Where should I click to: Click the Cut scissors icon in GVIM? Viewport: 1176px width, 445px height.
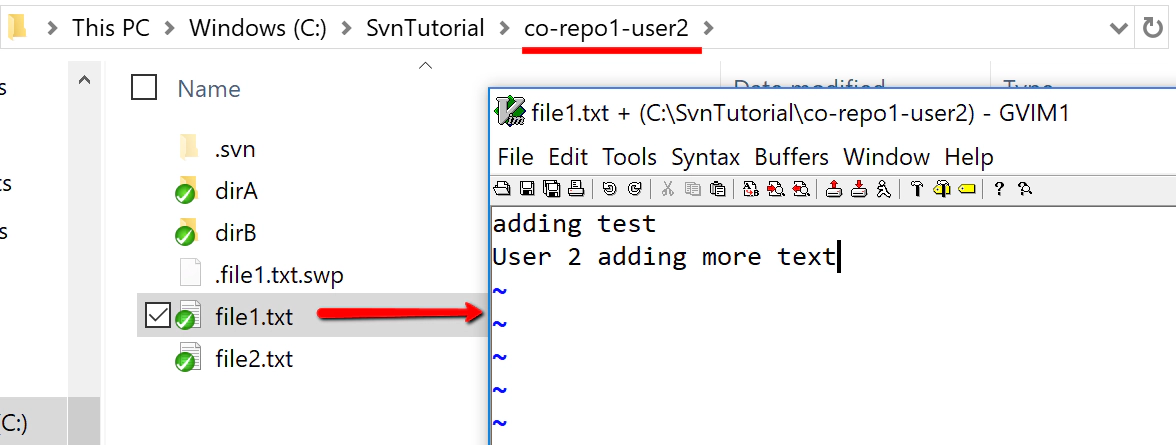pos(668,189)
